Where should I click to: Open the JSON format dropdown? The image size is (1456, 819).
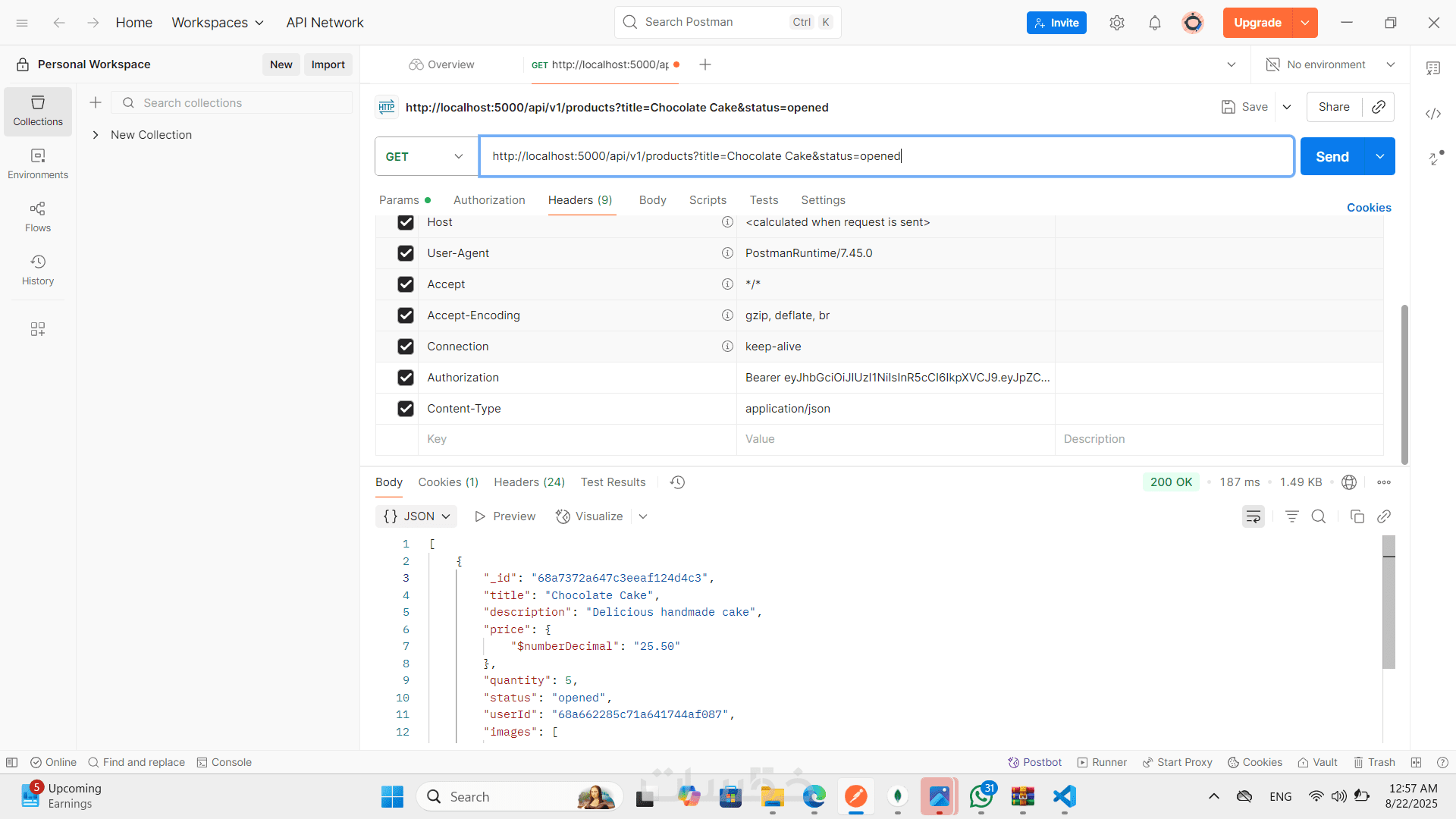[x=416, y=516]
